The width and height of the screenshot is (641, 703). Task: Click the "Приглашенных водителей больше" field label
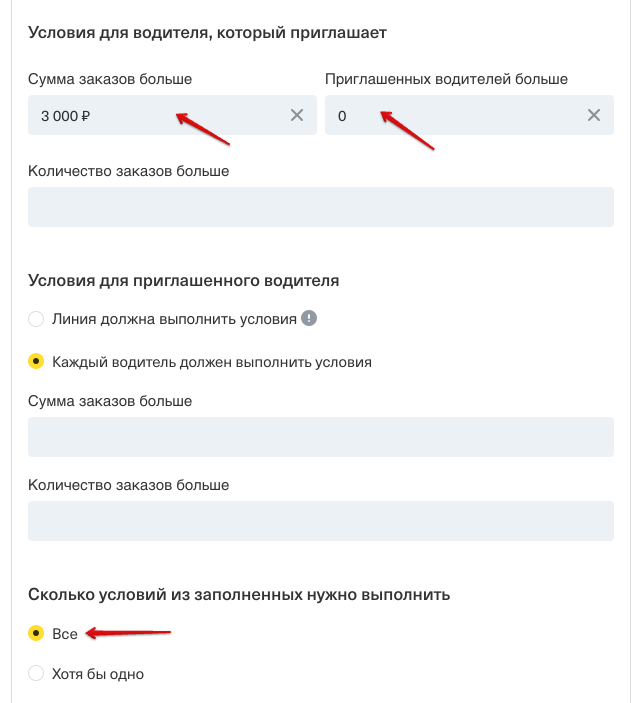(x=446, y=79)
